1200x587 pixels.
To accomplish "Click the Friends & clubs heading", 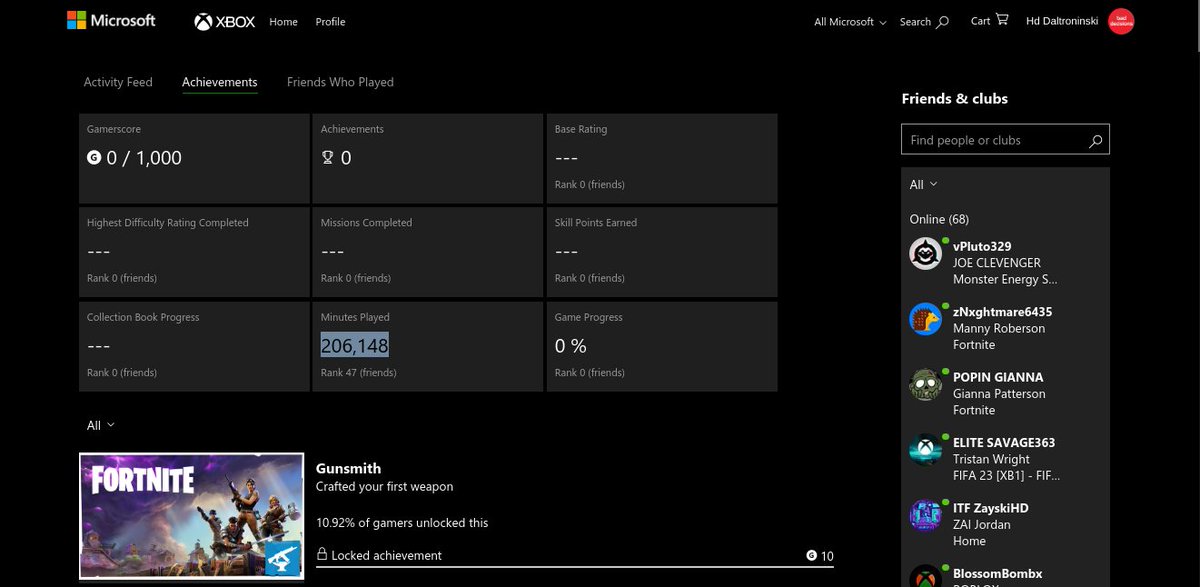I will point(955,99).
